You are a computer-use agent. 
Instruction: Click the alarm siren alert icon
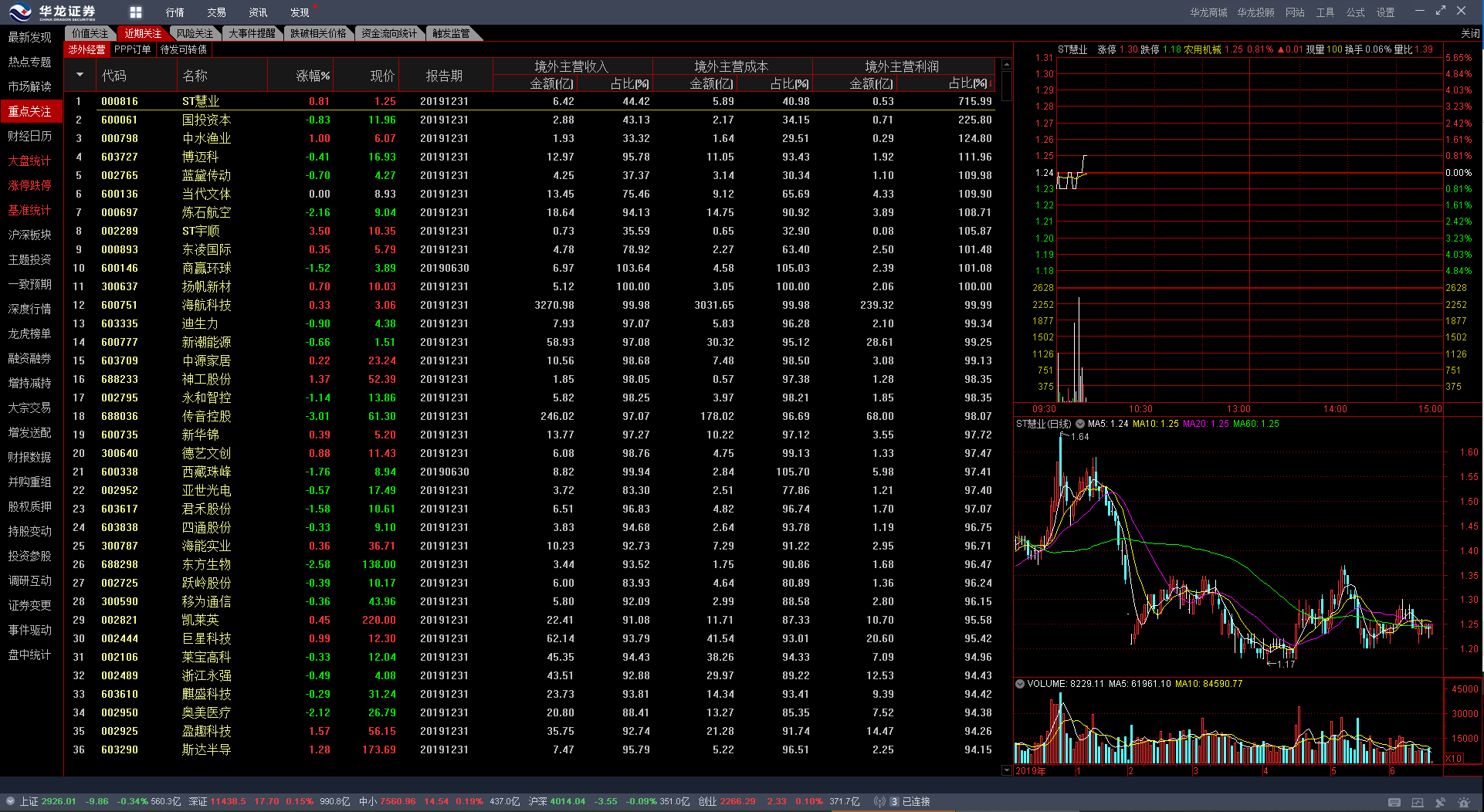tap(1464, 802)
